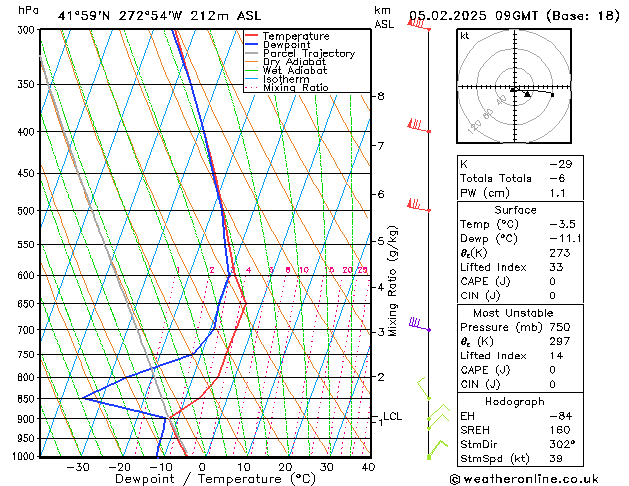This screenshot has width=629, height=486.
Task: Click the SREH value 160
Action: click(x=560, y=430)
